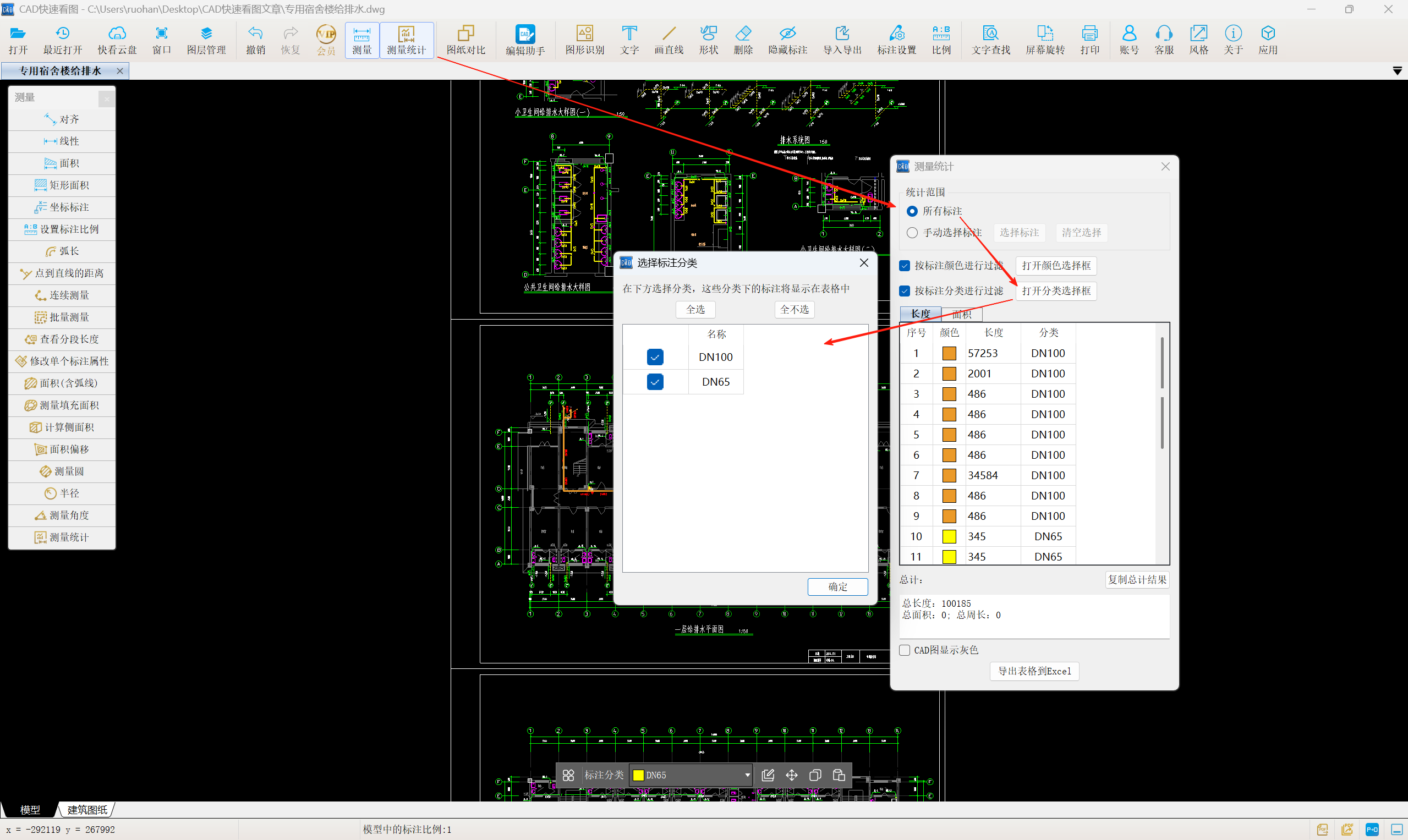Select the 手动选择标注 radio button
This screenshot has height=840, width=1408.
pos(912,233)
